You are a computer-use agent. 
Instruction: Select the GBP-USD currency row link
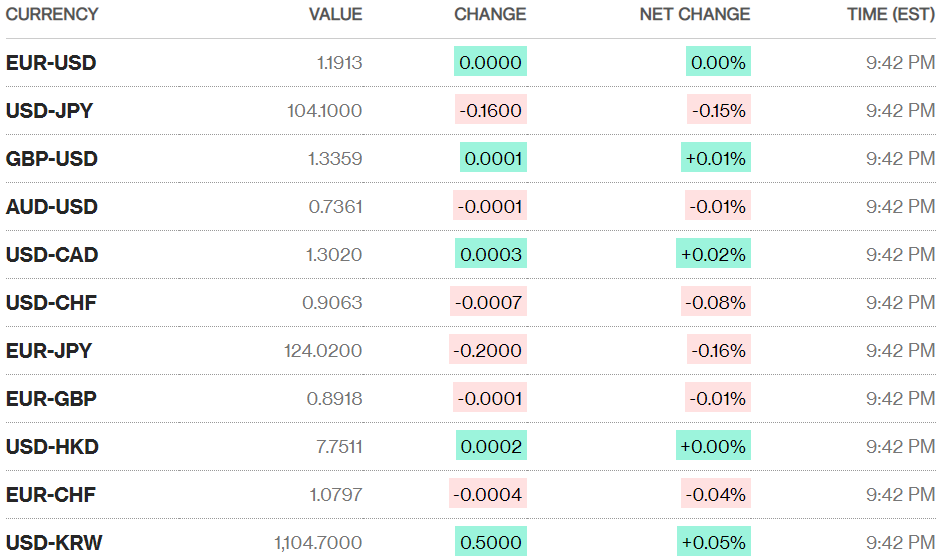[52, 159]
